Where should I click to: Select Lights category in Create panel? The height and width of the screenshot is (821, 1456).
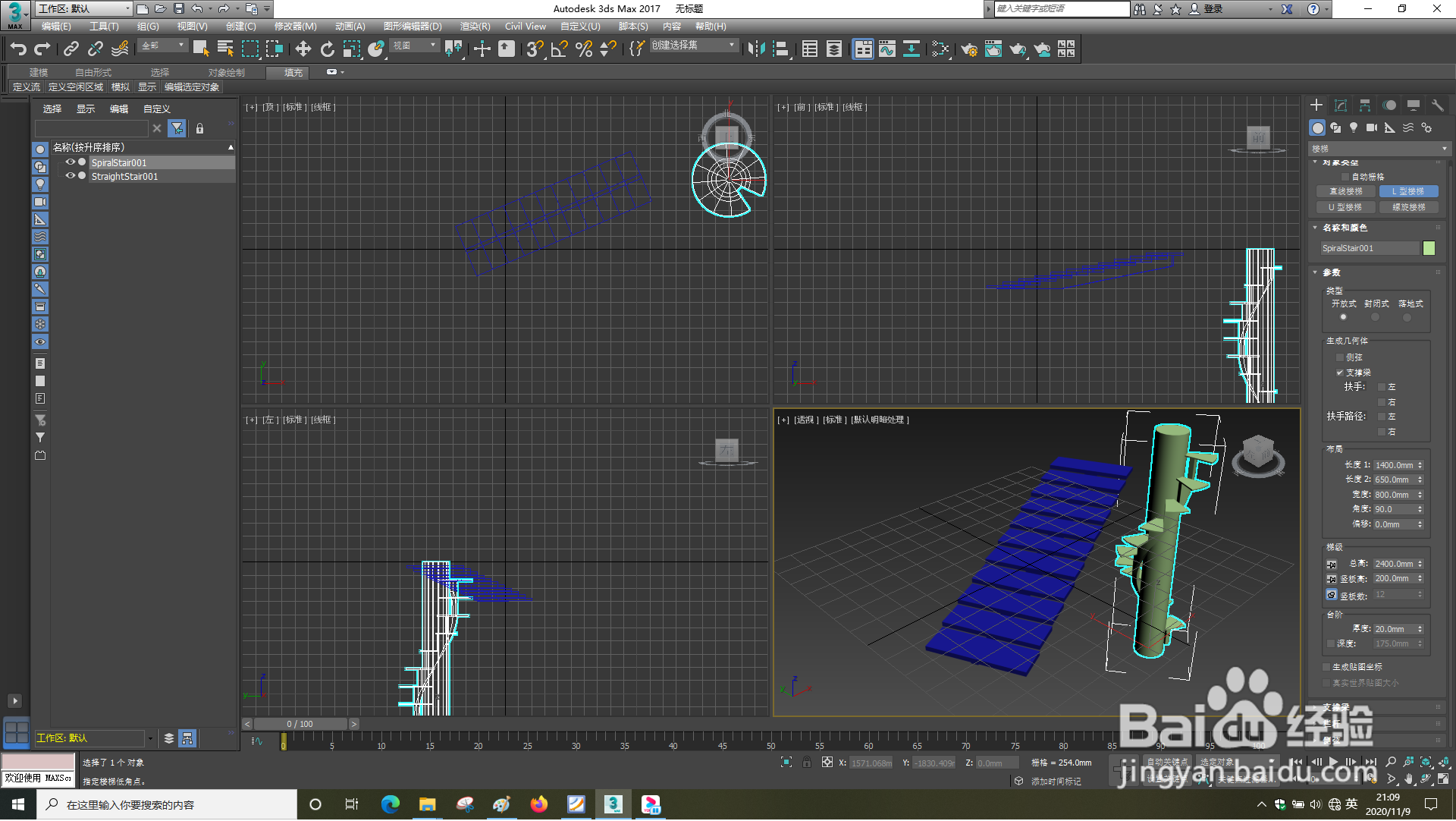point(1354,127)
